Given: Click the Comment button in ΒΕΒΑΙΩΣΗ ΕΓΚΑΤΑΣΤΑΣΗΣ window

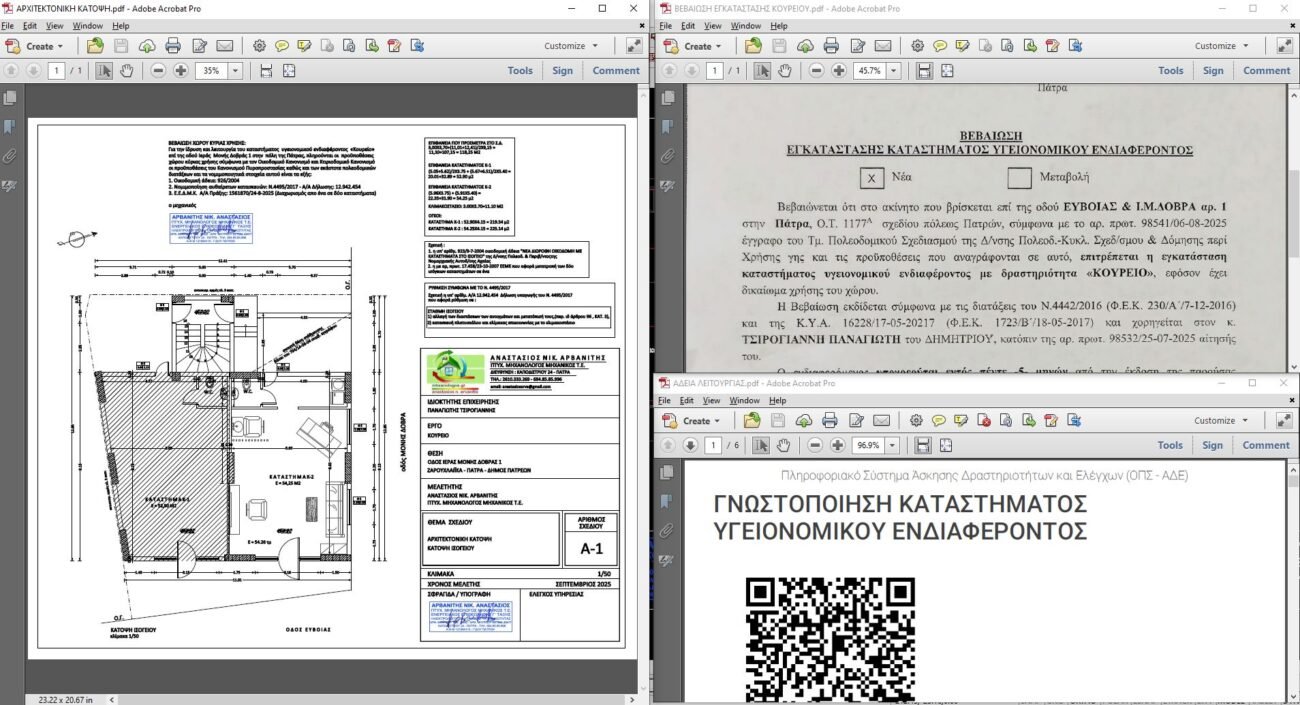Looking at the screenshot, I should click(1266, 71).
